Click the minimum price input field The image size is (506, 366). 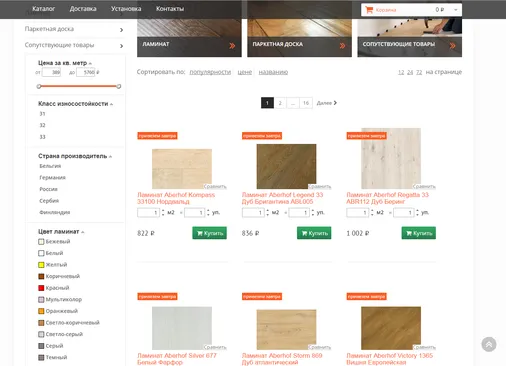(51, 72)
